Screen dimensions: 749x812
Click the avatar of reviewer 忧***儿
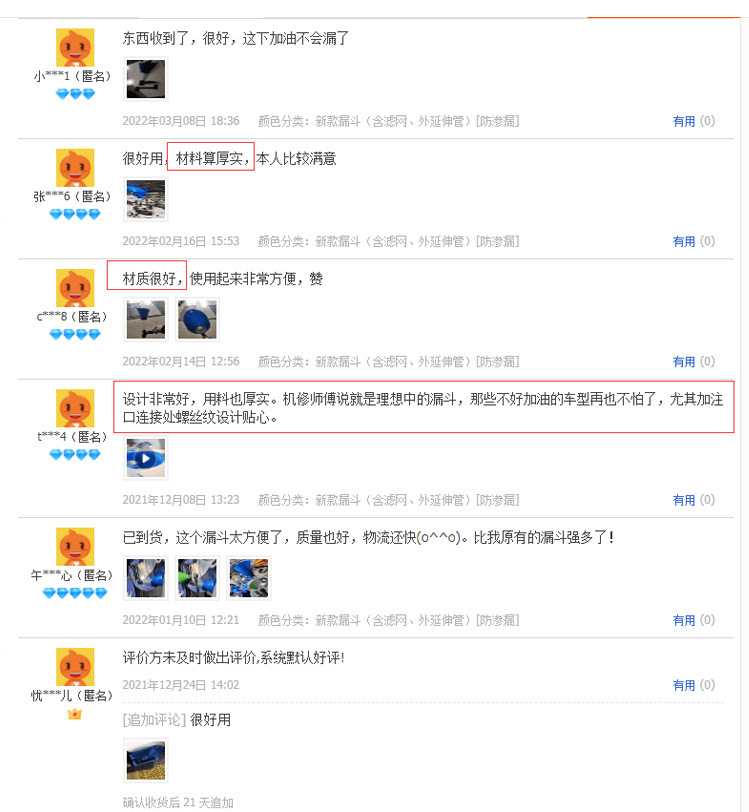pyautogui.click(x=75, y=666)
